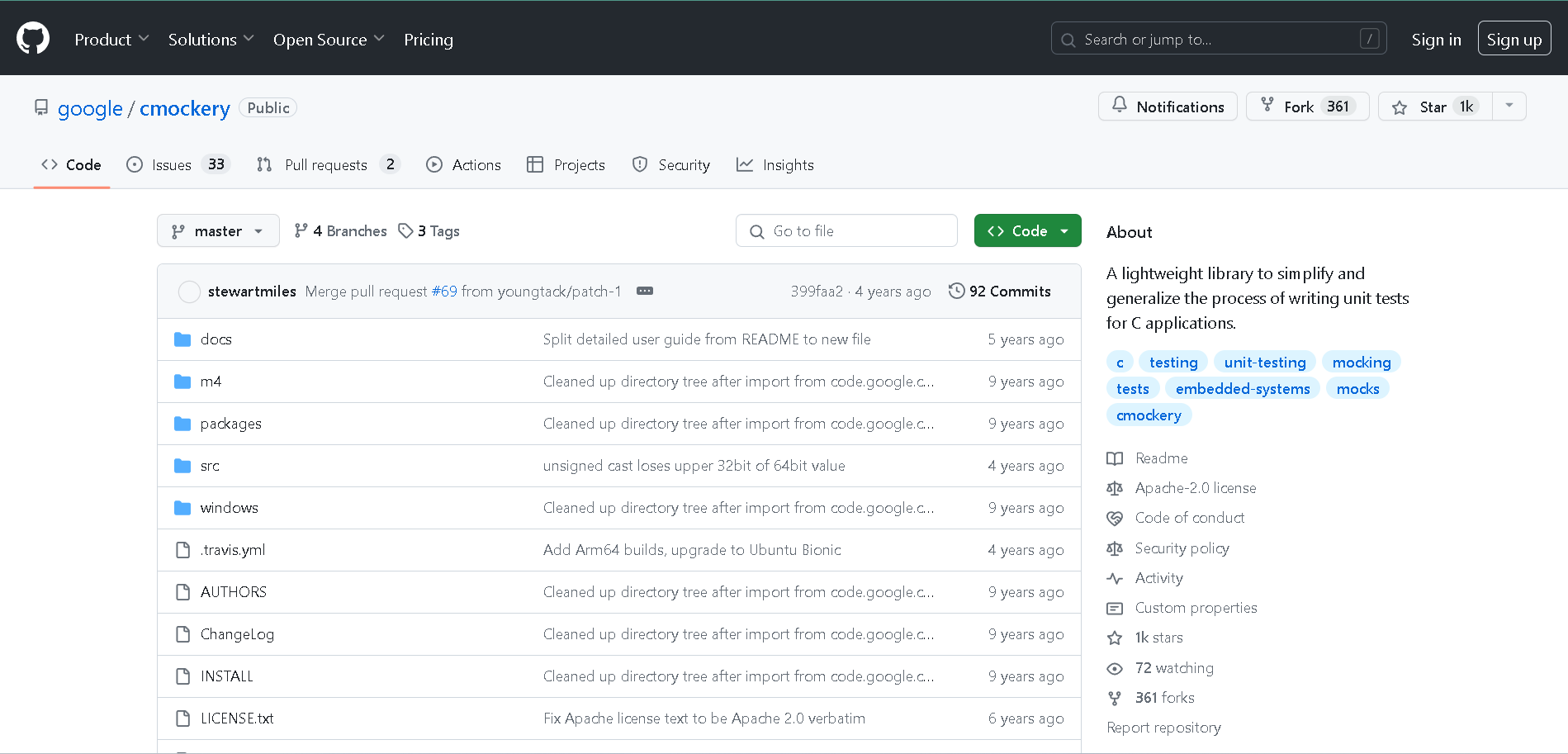The height and width of the screenshot is (754, 1568).
Task: Click the stewartmiles avatar
Action: pyautogui.click(x=189, y=292)
